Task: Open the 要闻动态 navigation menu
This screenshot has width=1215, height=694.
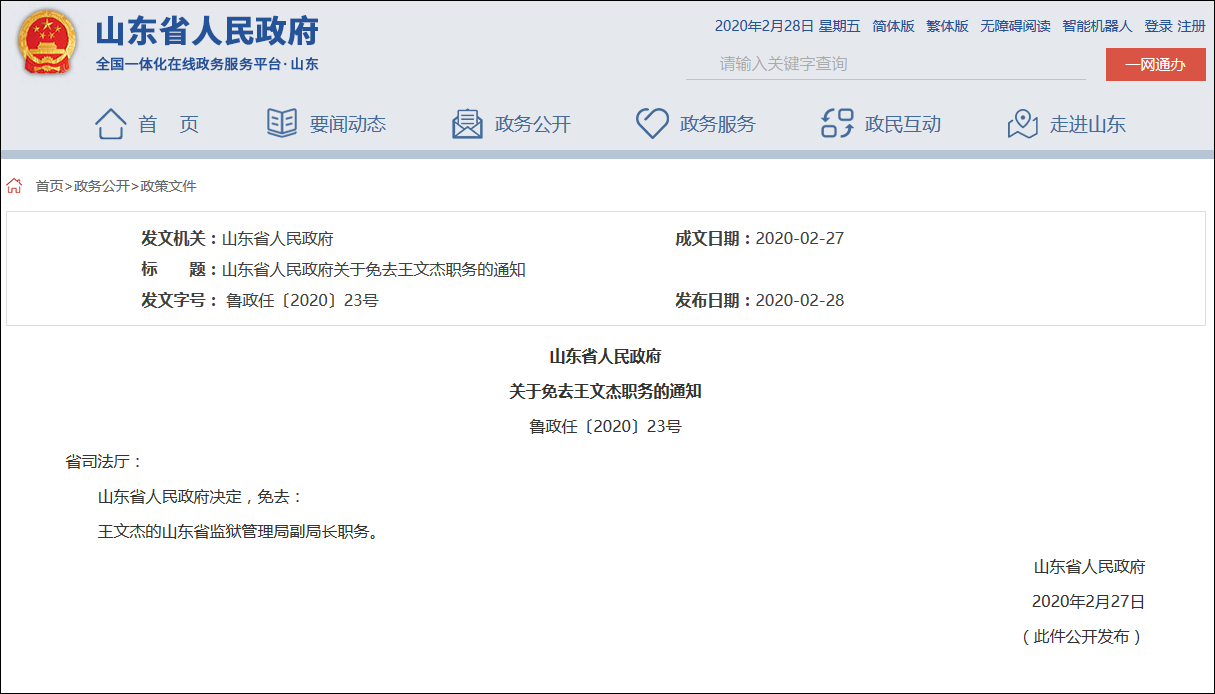Action: point(348,124)
